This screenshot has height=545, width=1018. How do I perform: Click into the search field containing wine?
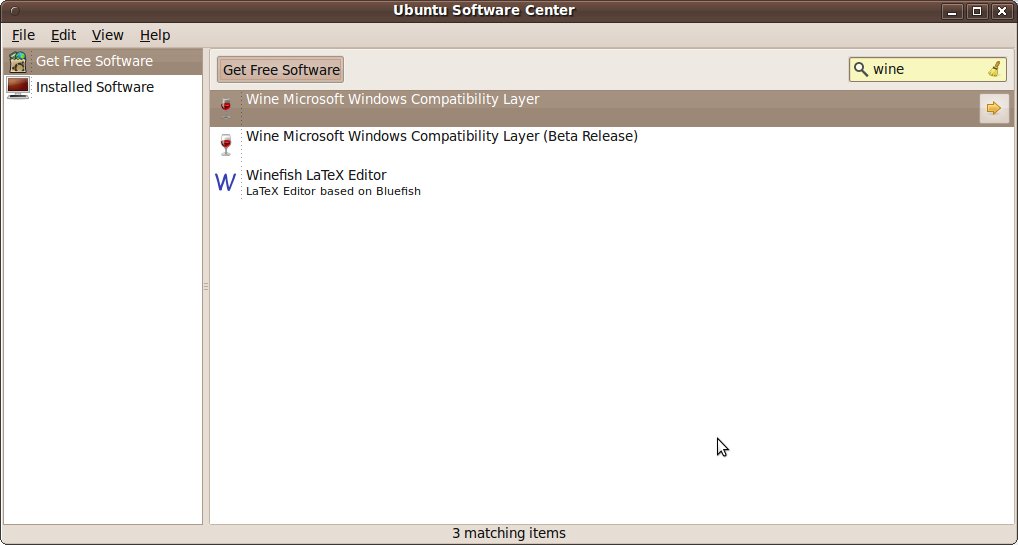click(927, 69)
